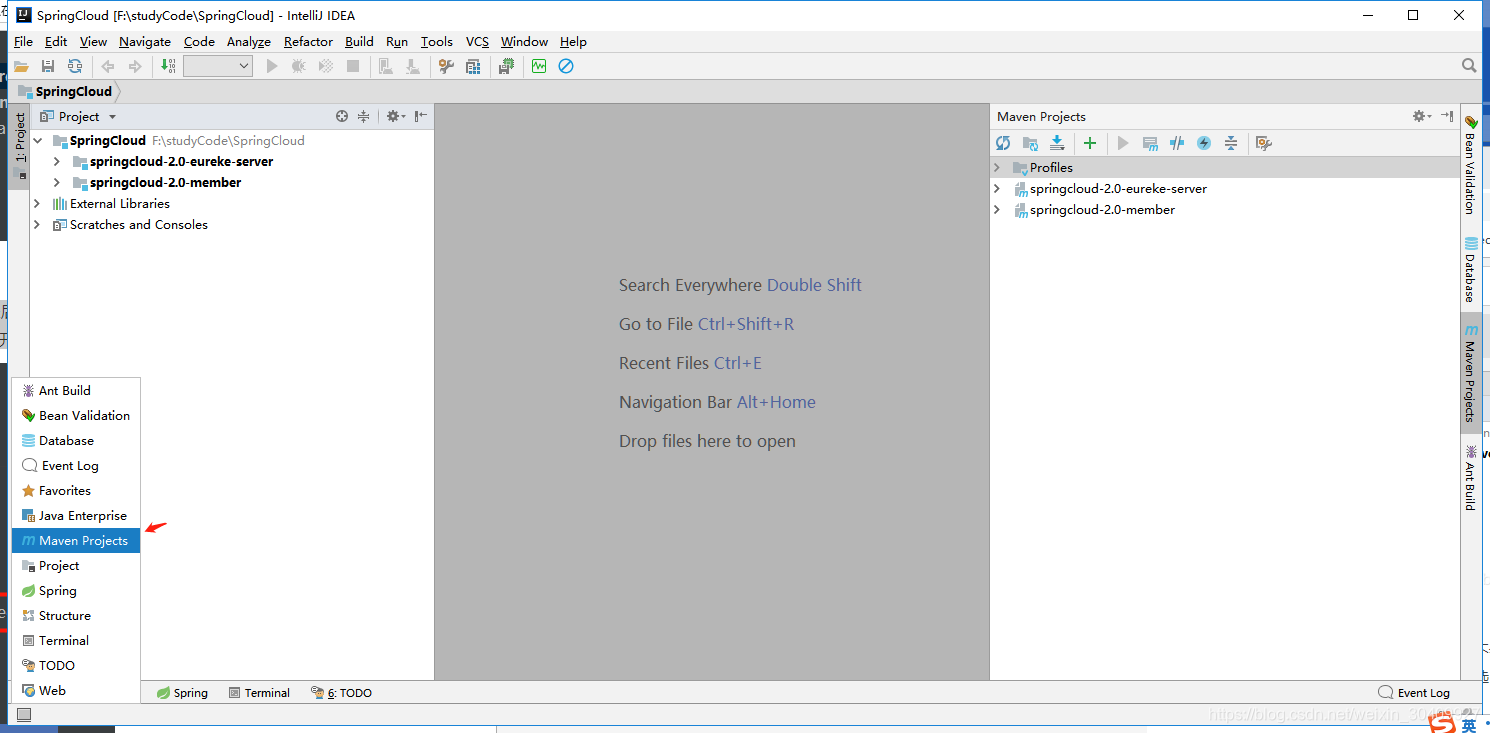This screenshot has width=1490, height=733.
Task: Click the green Run button in main toolbar
Action: click(272, 66)
